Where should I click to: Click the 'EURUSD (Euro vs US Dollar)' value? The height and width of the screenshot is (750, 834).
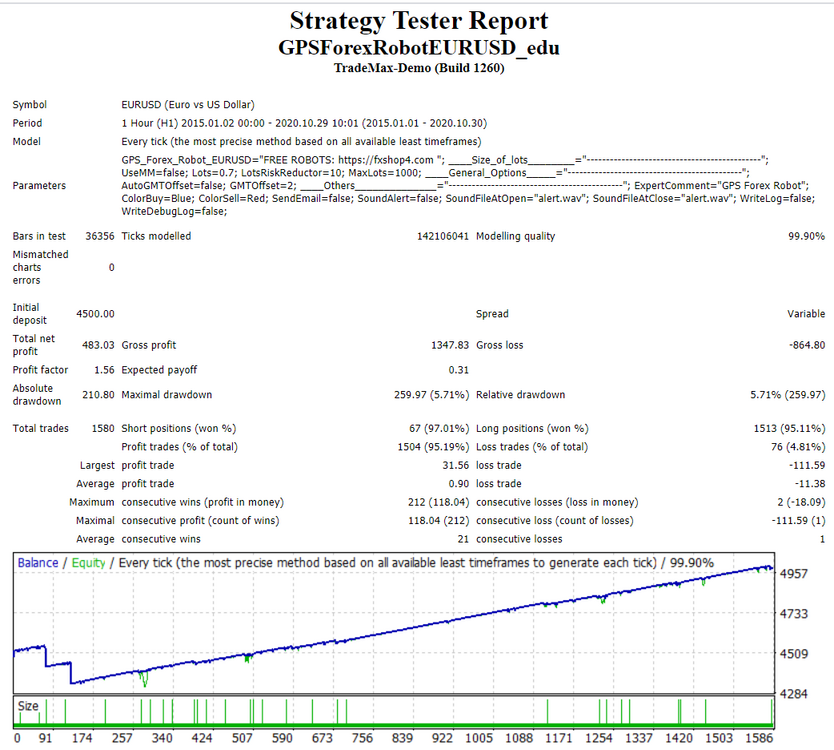(x=188, y=105)
